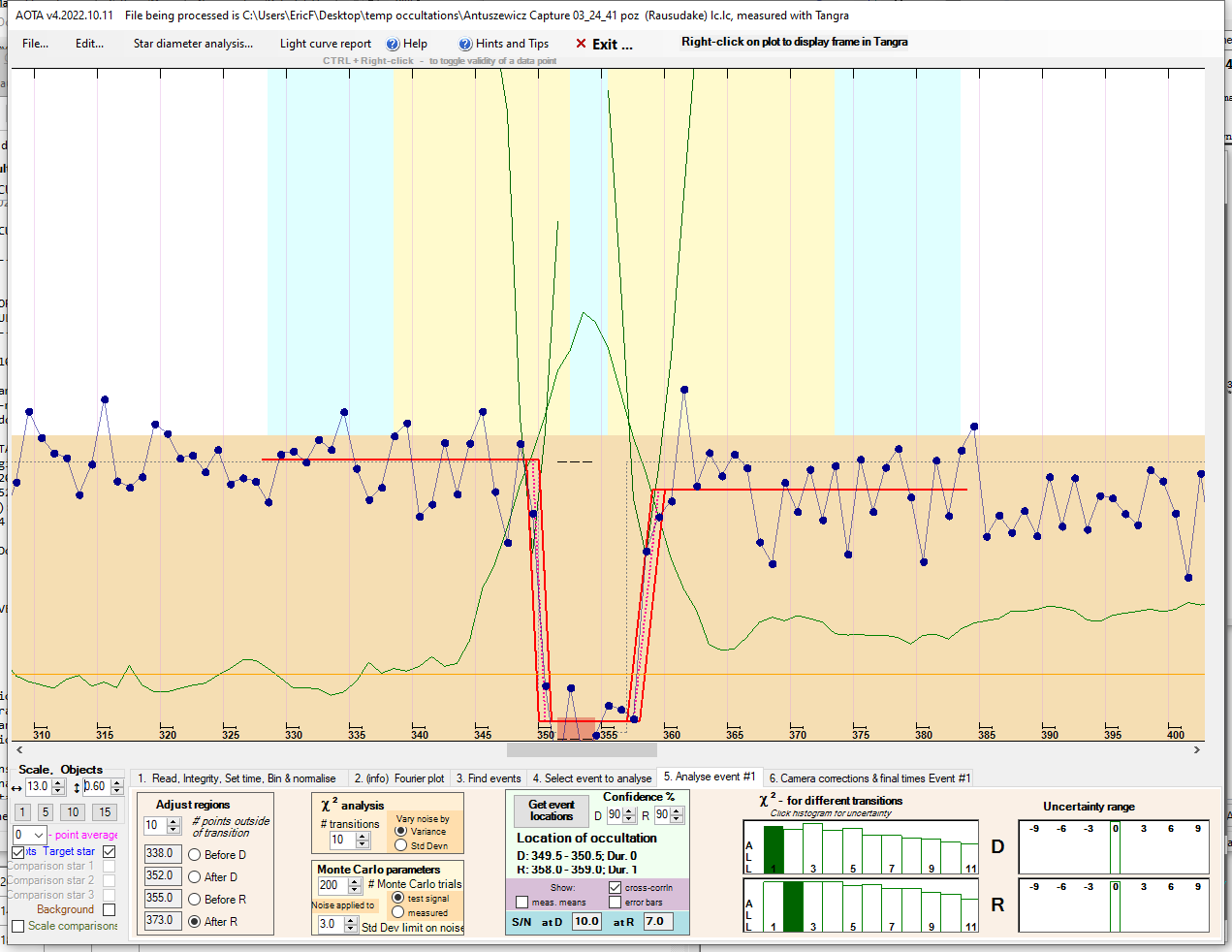
Task: Choose Variance for vary noise by
Action: pos(400,832)
